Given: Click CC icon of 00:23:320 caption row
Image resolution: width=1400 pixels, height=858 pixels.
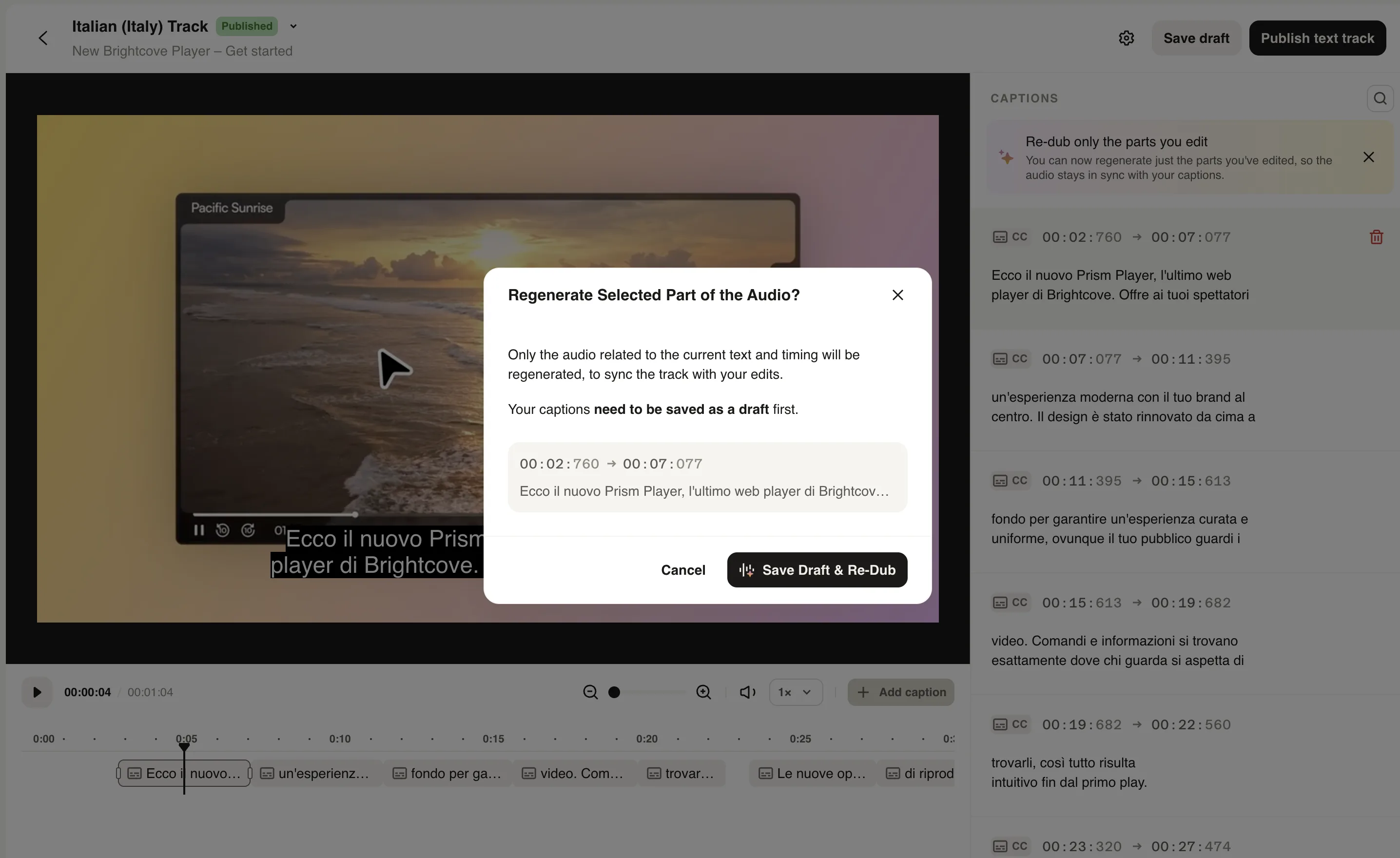Looking at the screenshot, I should 1010,847.
